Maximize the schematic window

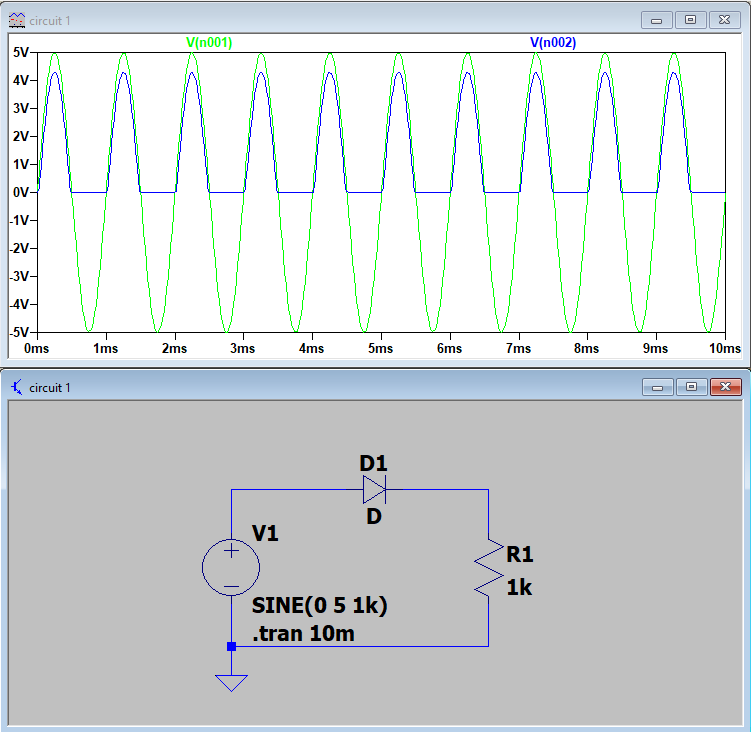click(690, 386)
